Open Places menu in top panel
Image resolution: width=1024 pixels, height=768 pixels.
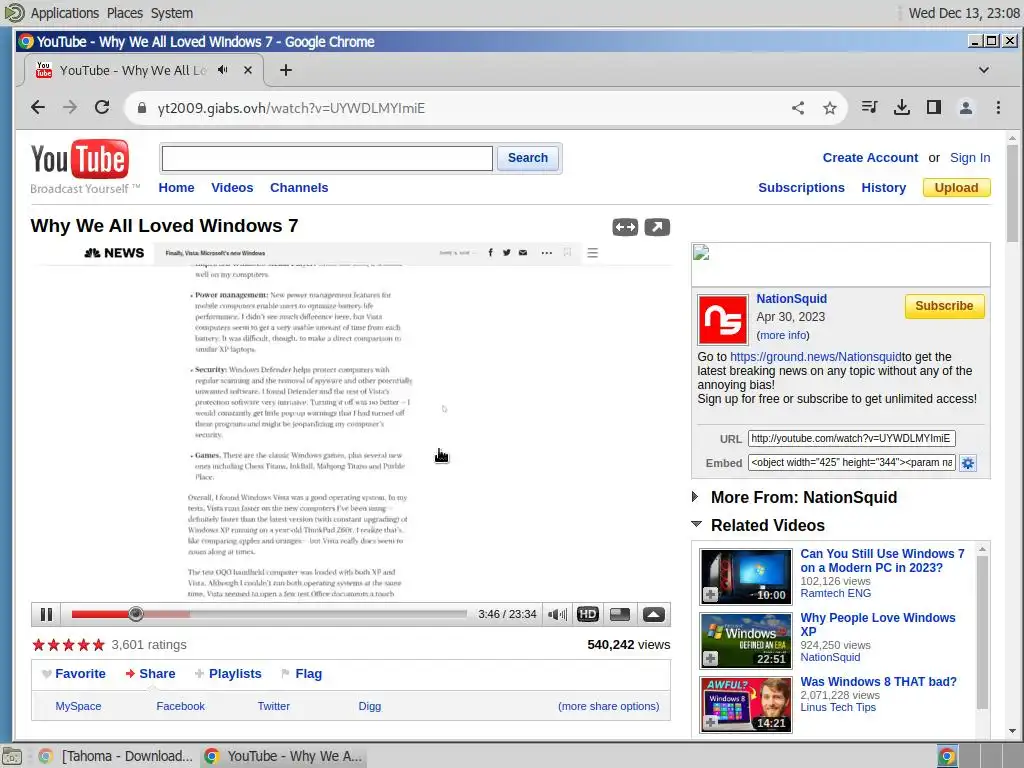125,13
